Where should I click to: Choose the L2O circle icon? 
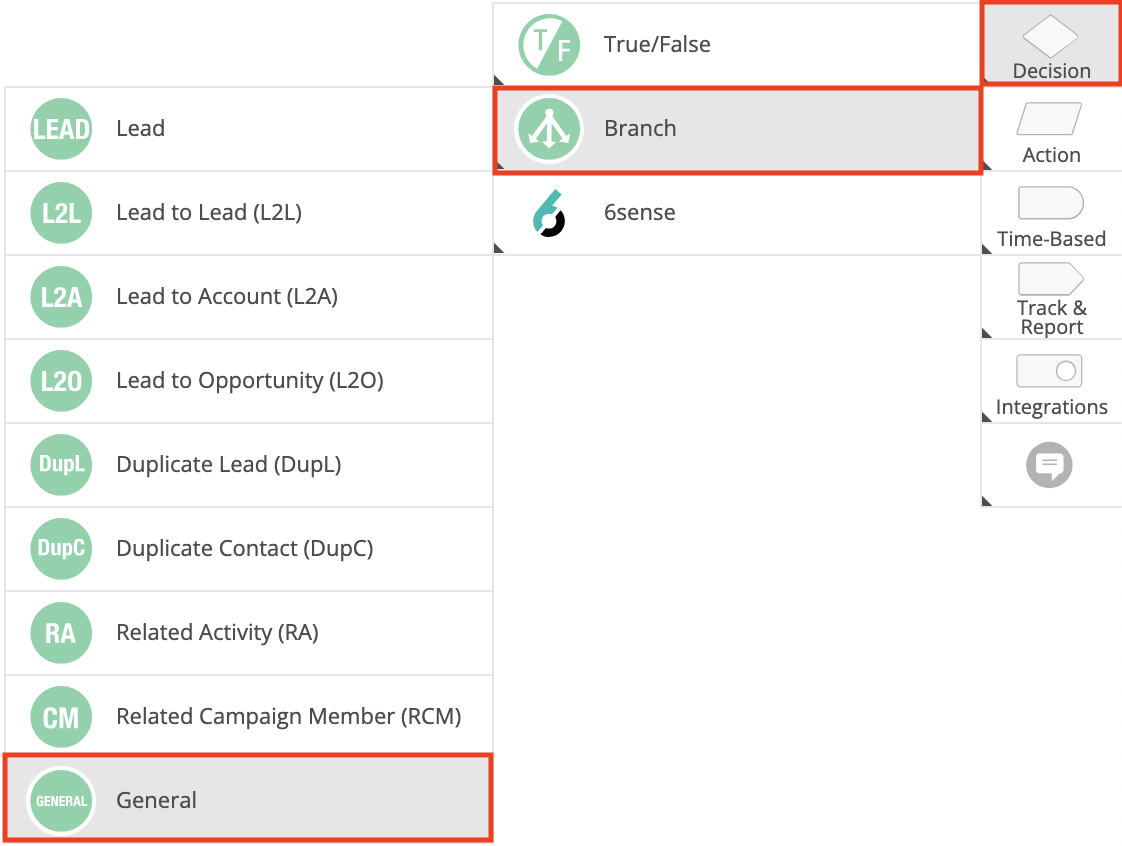61,381
